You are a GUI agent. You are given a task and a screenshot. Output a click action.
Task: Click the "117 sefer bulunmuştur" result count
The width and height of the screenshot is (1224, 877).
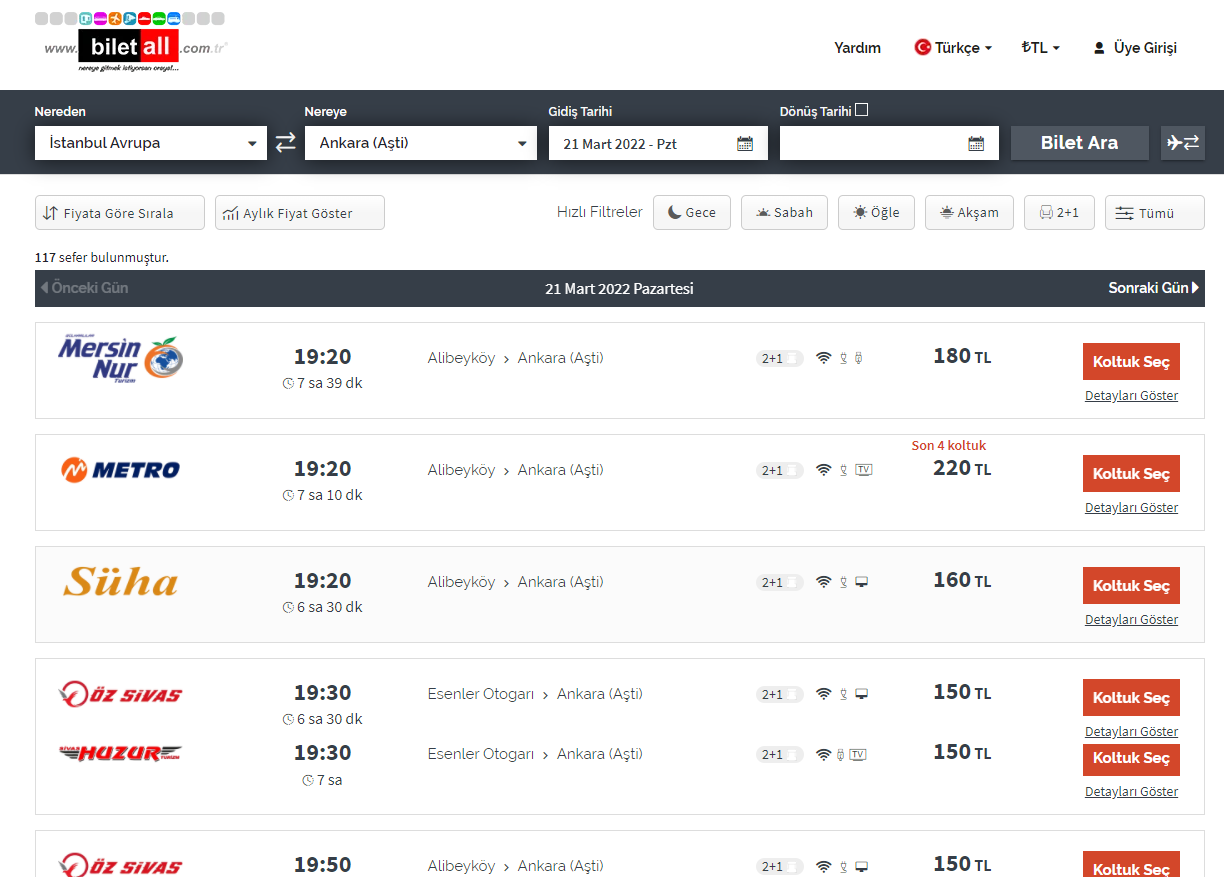coord(102,258)
